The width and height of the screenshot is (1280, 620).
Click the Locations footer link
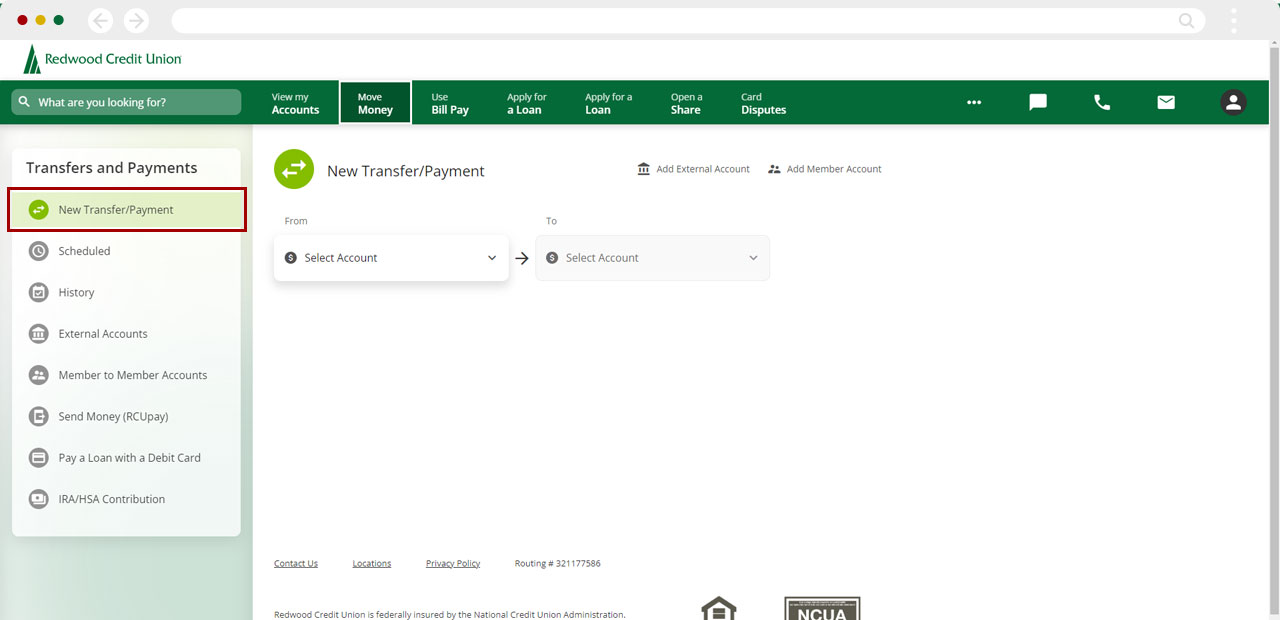(372, 564)
